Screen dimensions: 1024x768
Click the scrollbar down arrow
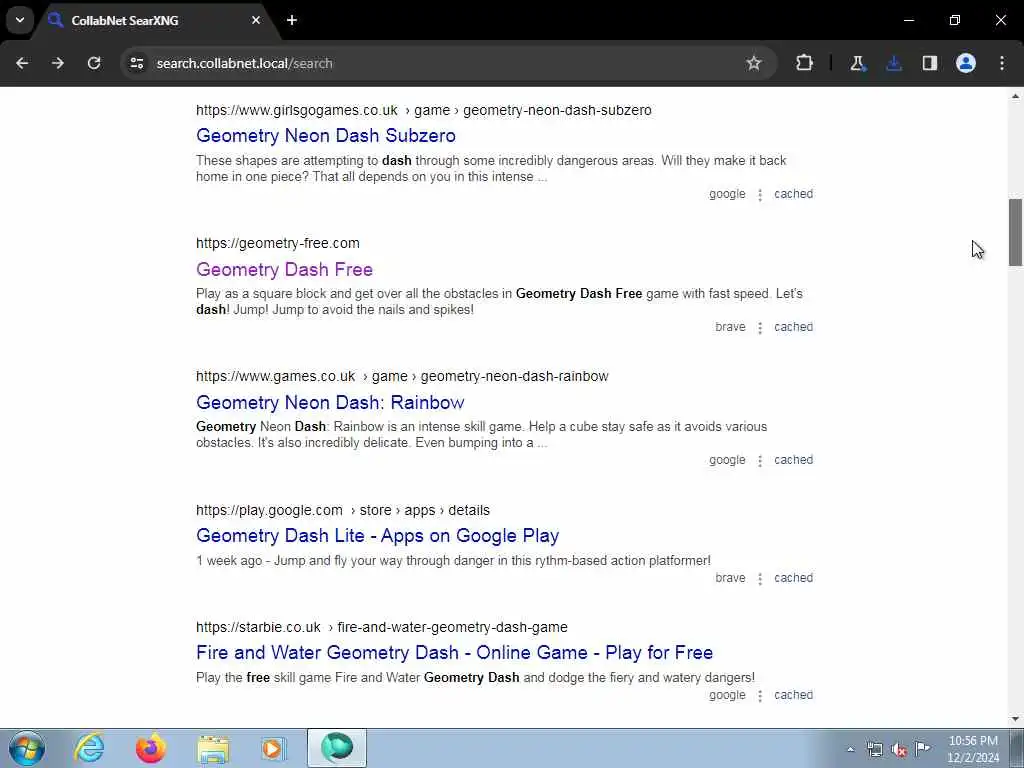[1015, 719]
